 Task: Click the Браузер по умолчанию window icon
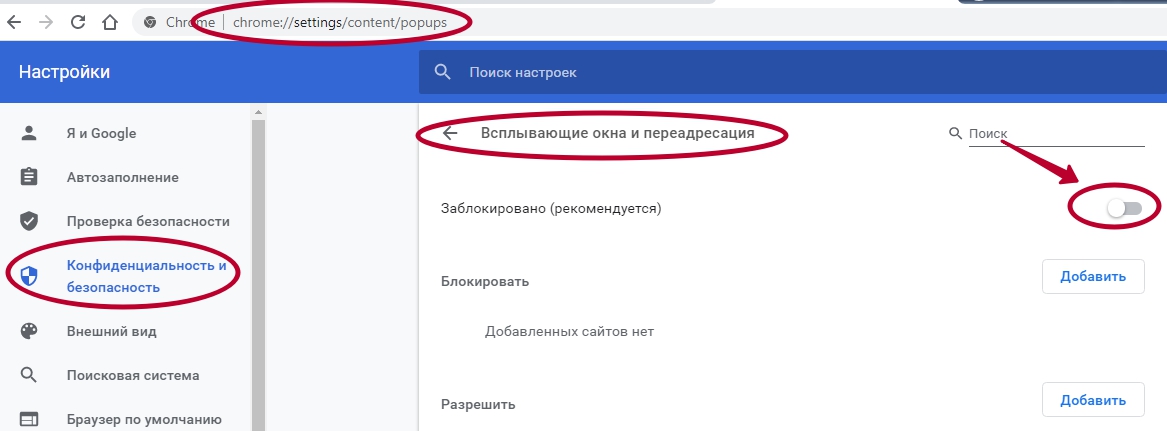pos(29,419)
